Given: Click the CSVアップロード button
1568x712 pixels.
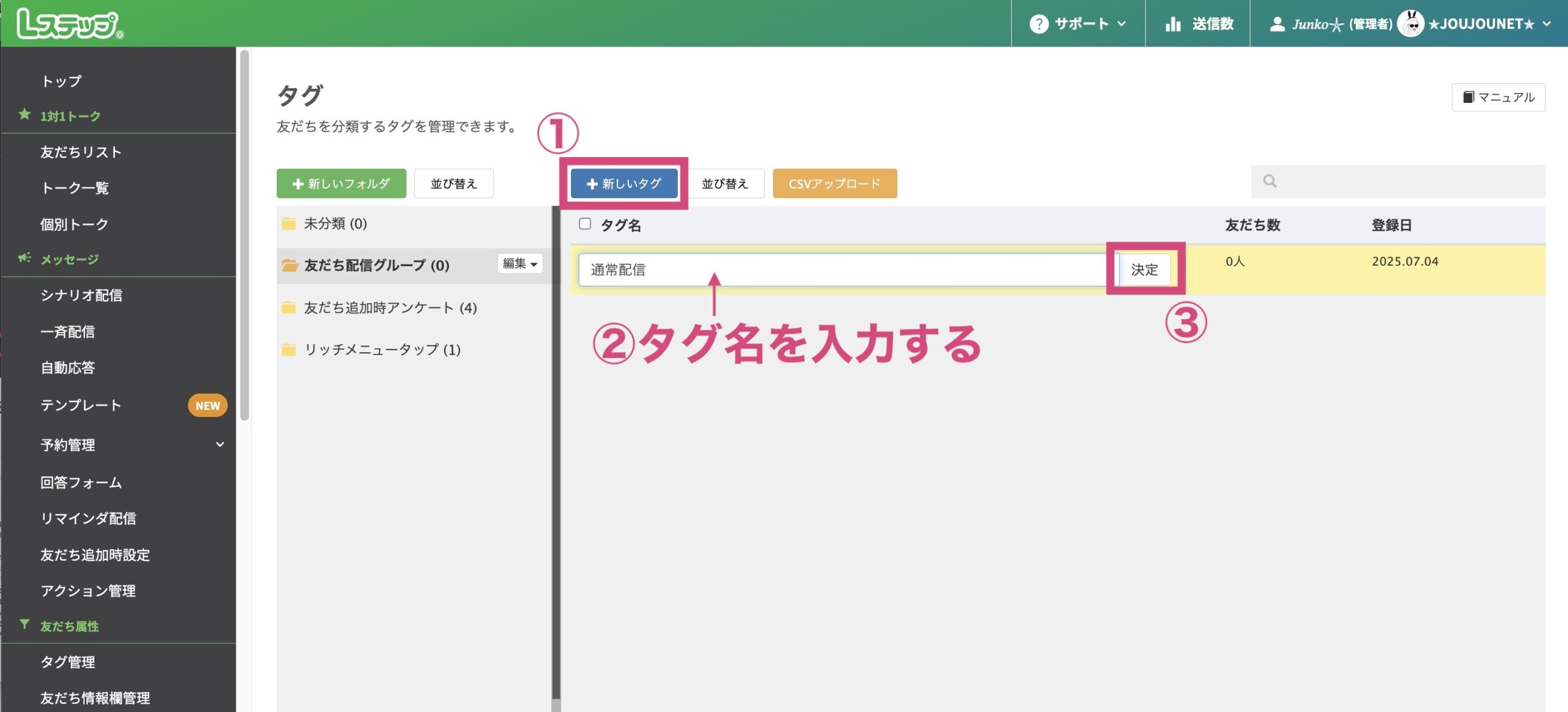Looking at the screenshot, I should 835,183.
